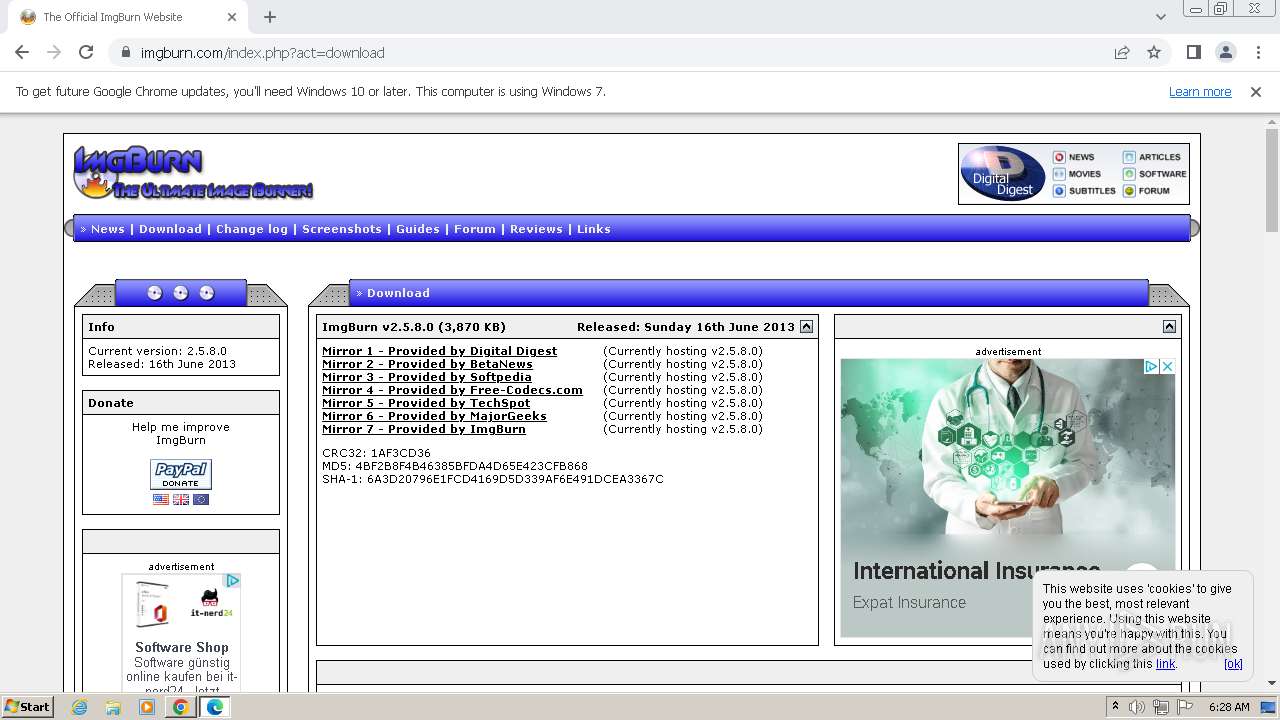Open the cookies info link
This screenshot has height=720, width=1280.
coord(1166,664)
